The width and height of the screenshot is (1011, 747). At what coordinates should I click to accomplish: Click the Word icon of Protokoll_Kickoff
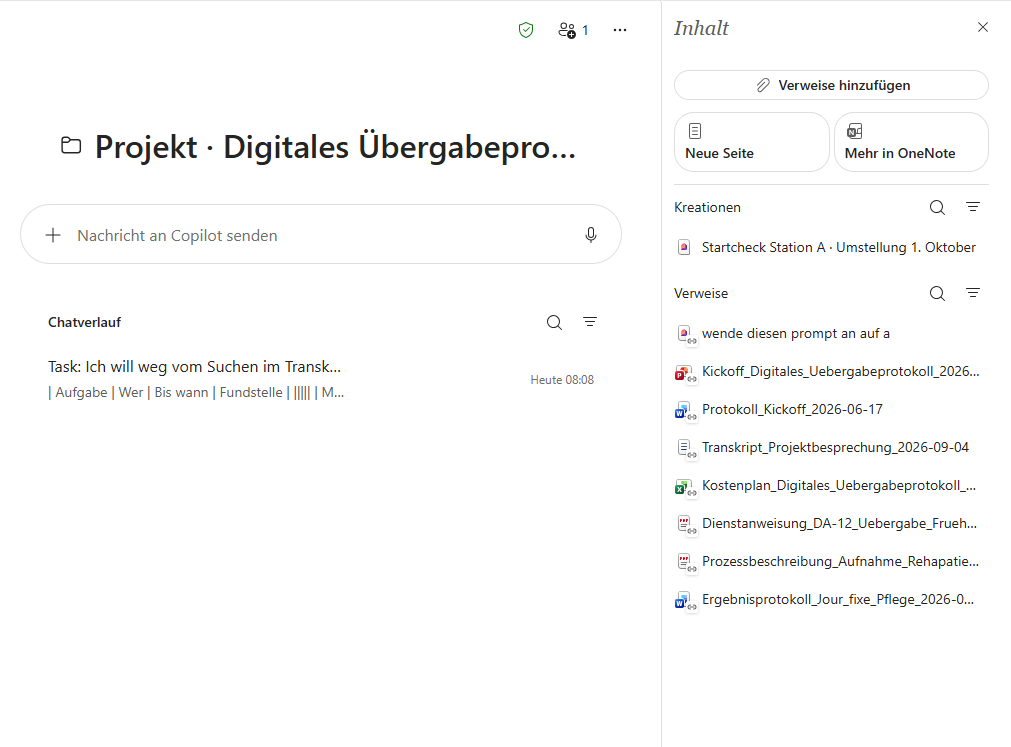(684, 410)
